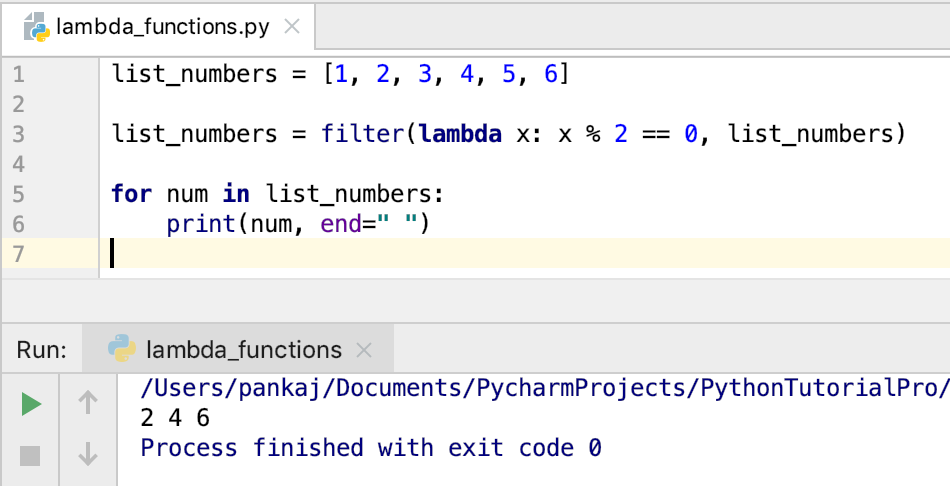The height and width of the screenshot is (486, 950).
Task: Click the Python icon on the run tab
Action: coord(122,348)
